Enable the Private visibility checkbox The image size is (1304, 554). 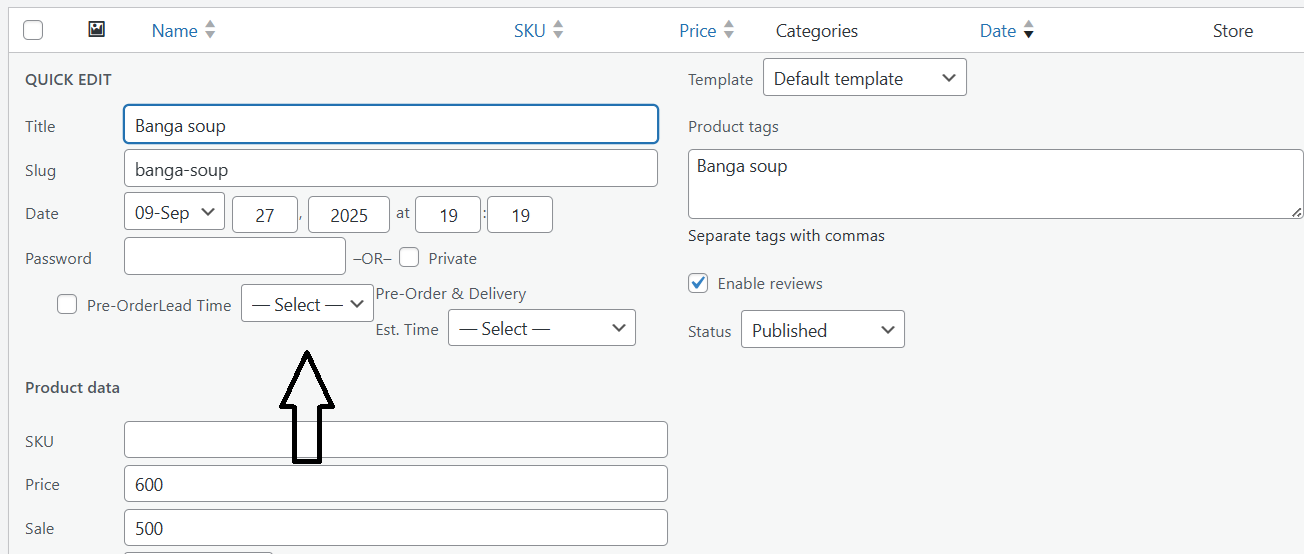(x=409, y=258)
